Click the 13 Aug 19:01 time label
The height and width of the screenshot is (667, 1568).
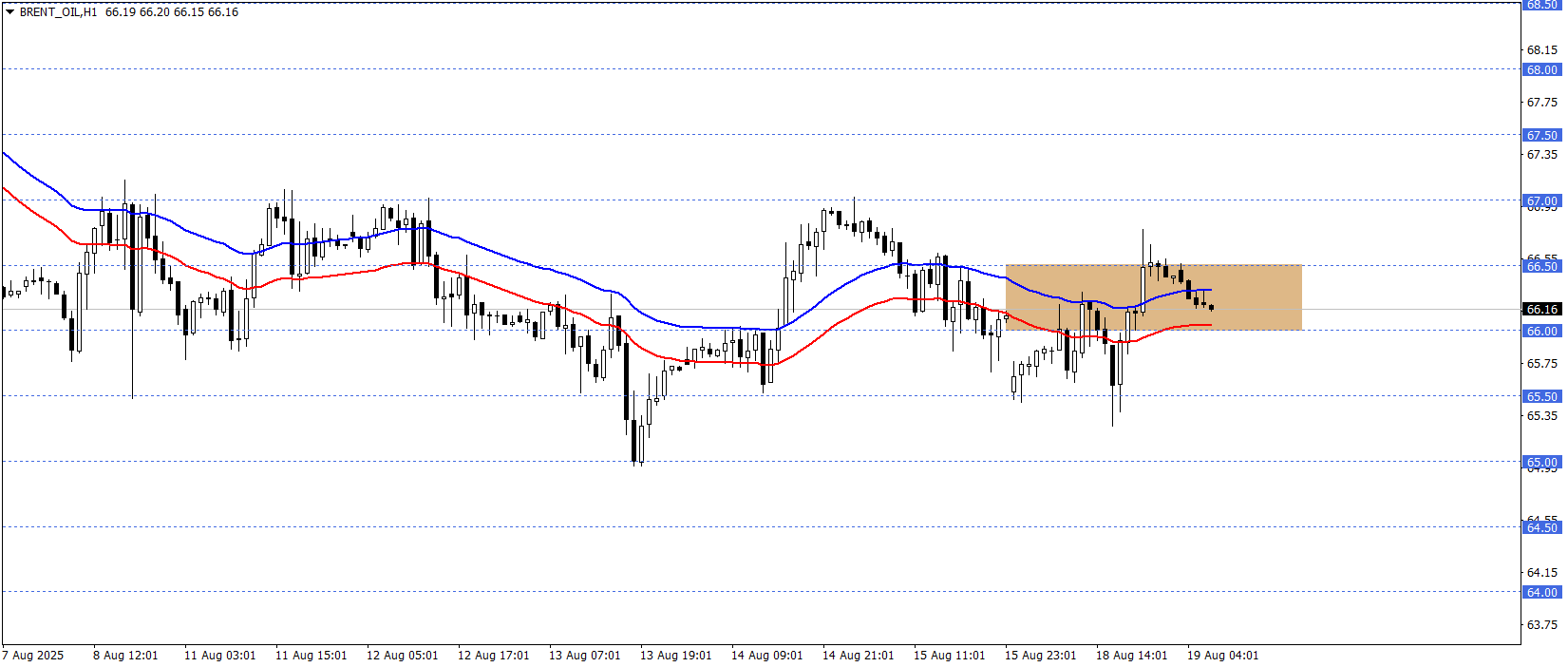click(x=675, y=656)
